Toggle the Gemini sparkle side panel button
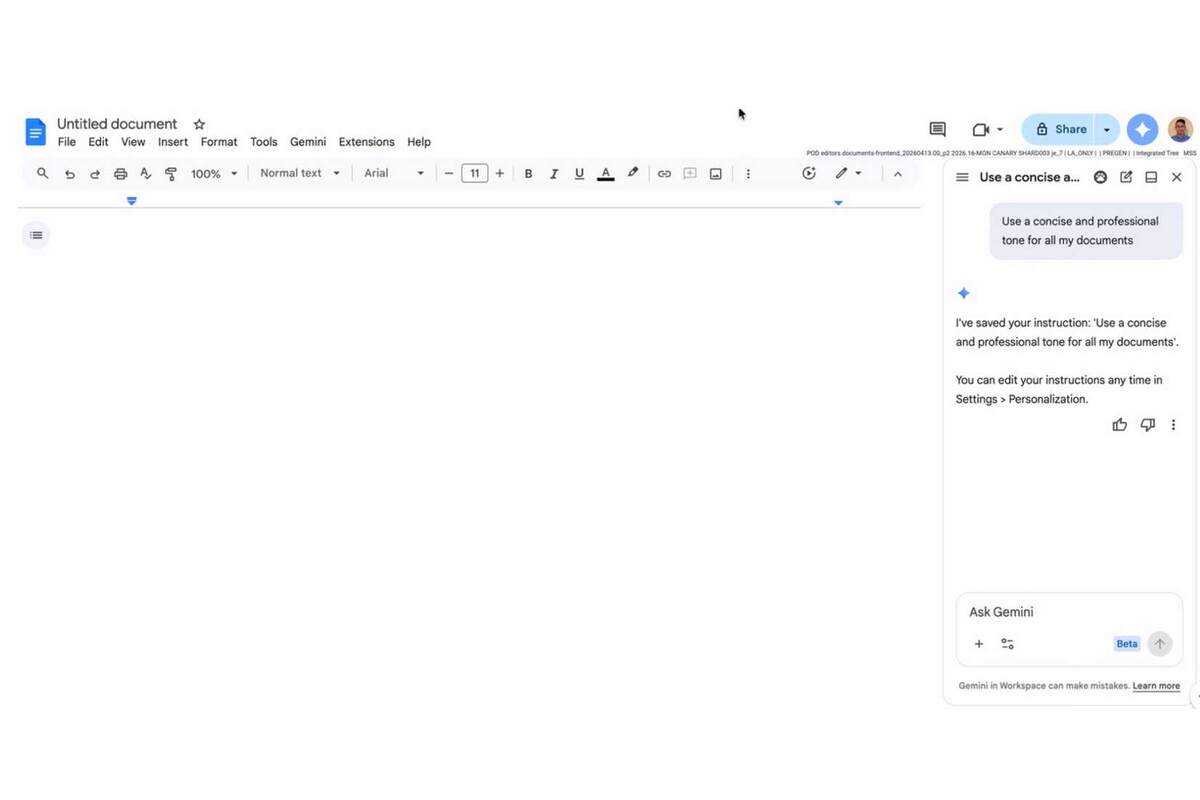1200x800 pixels. (x=1142, y=129)
